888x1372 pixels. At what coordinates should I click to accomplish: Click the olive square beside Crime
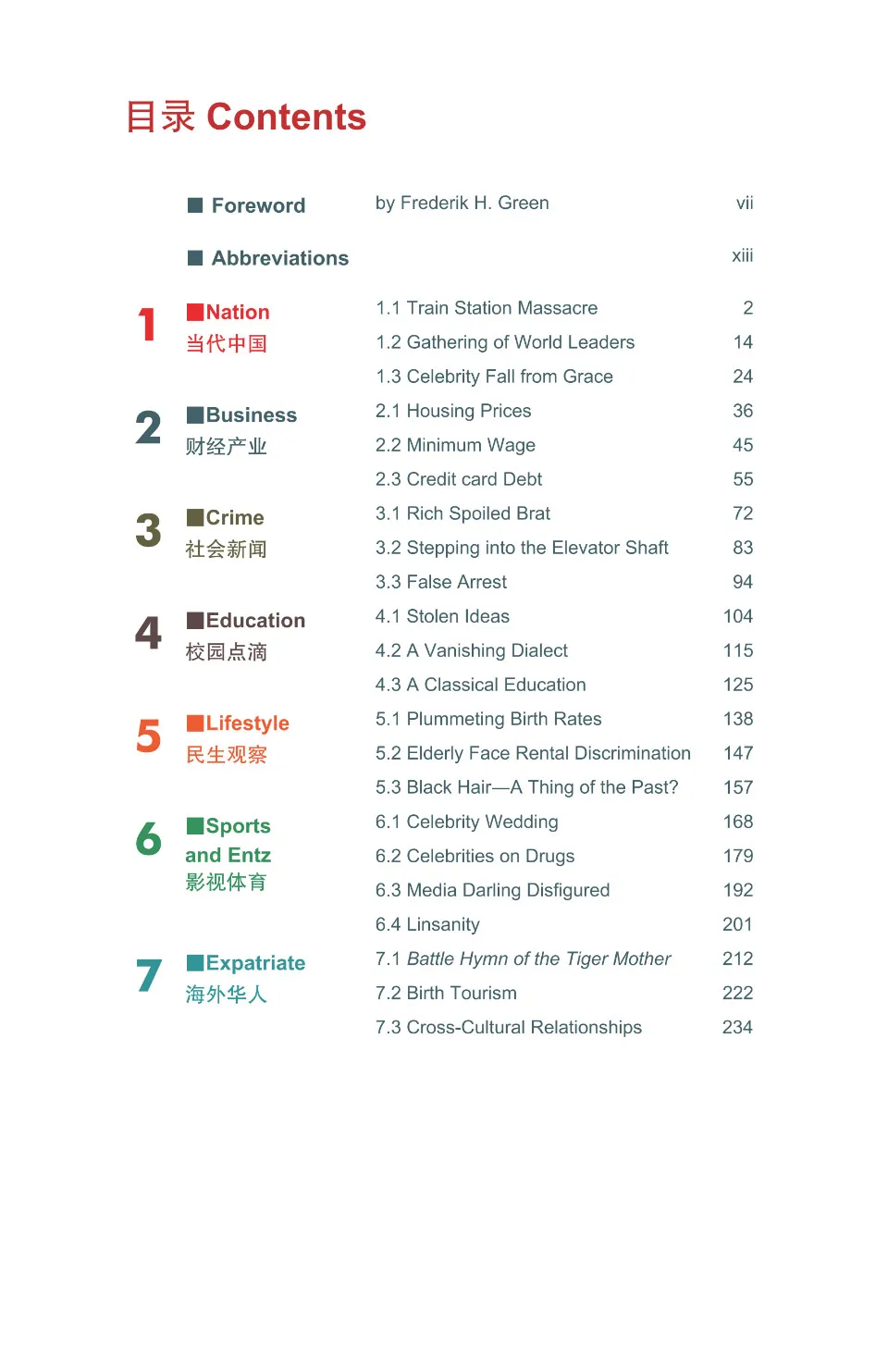[195, 517]
